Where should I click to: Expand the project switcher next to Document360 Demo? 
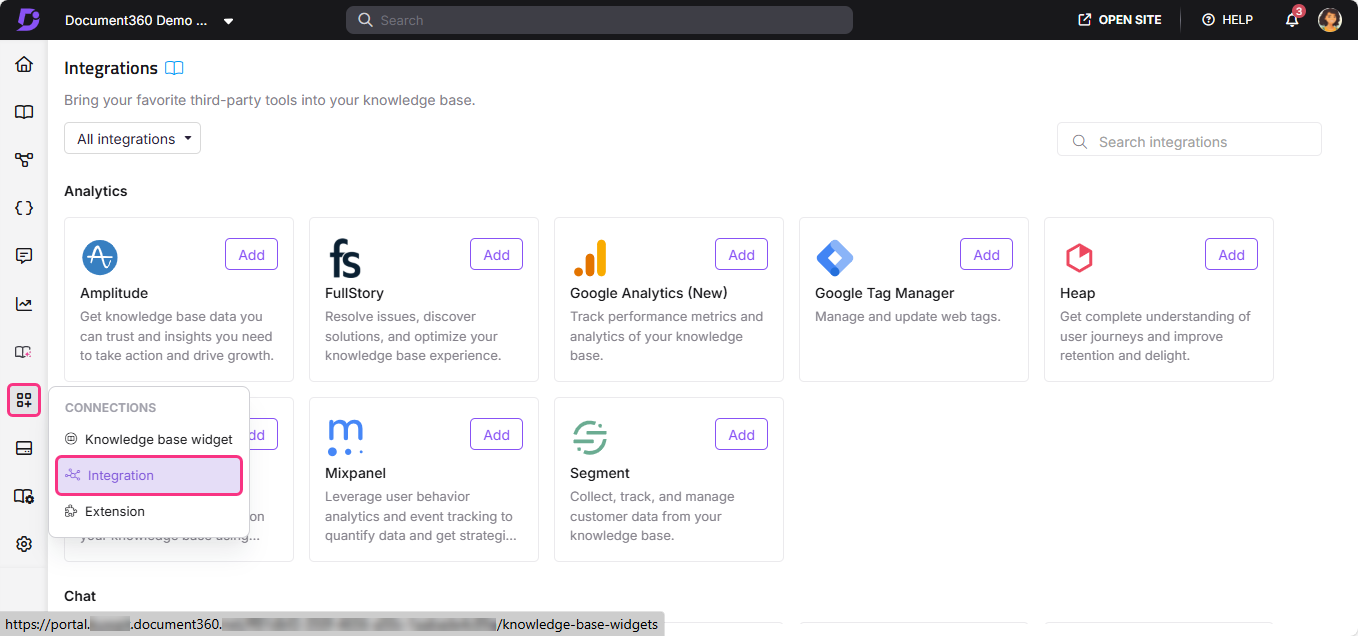228,19
